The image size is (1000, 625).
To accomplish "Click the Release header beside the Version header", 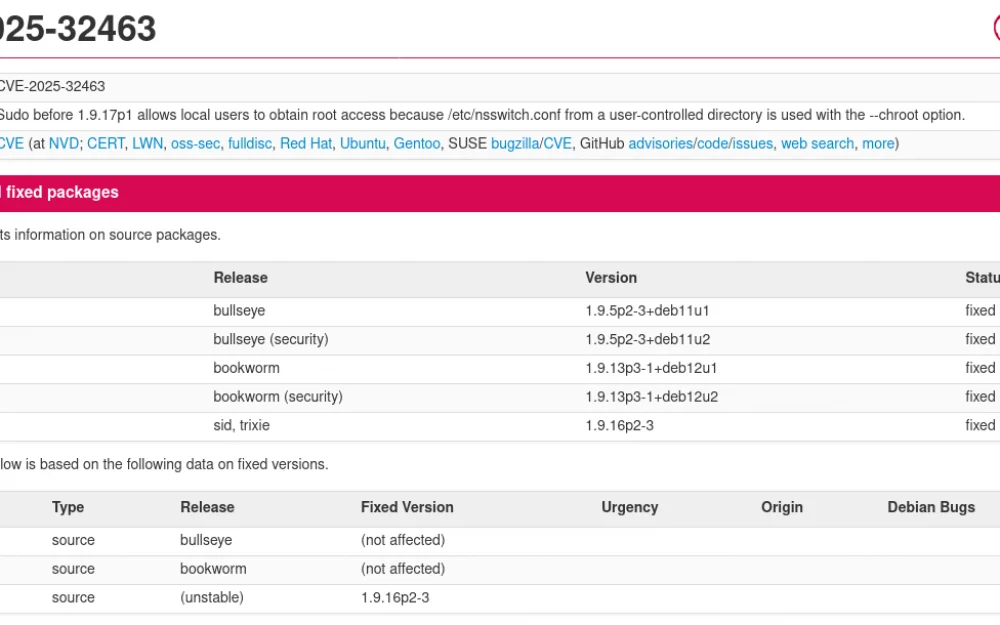I will (240, 278).
